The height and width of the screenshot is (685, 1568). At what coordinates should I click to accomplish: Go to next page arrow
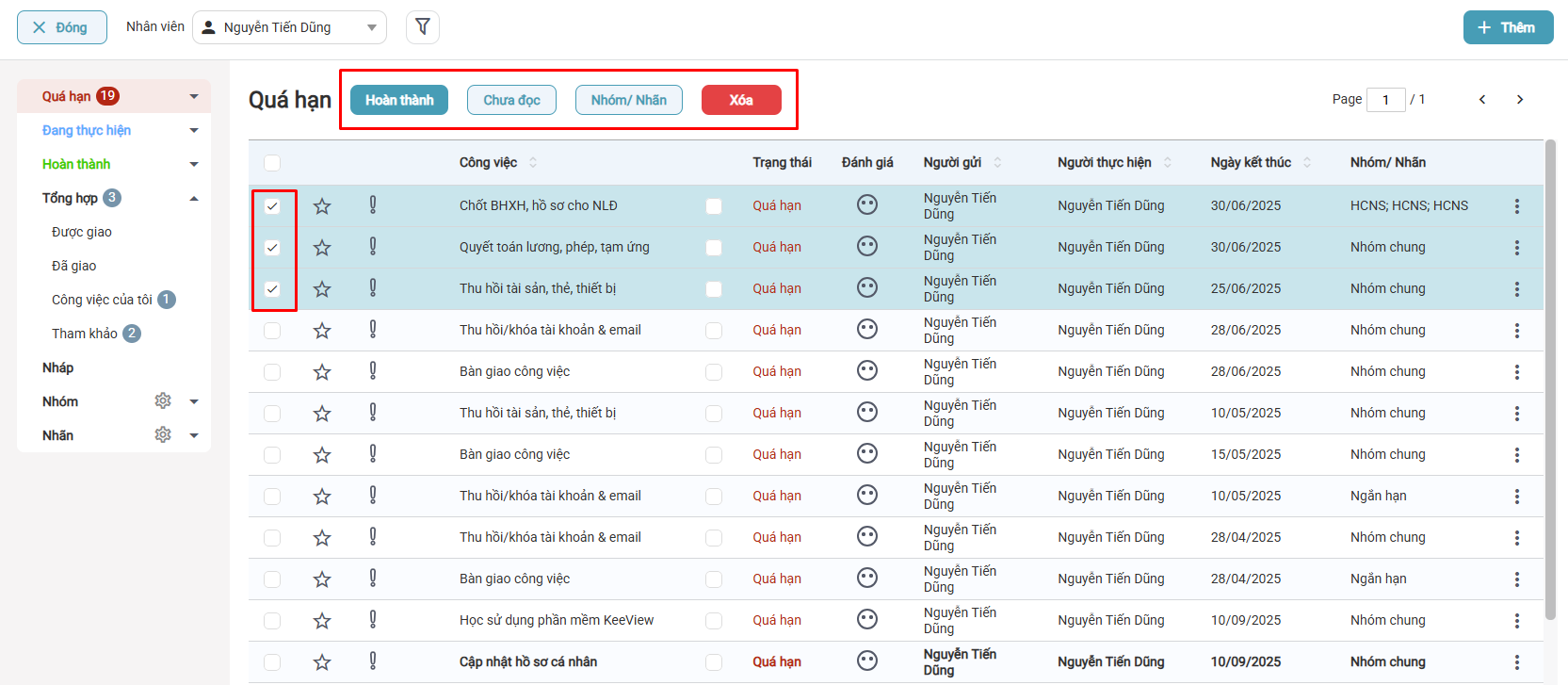pyautogui.click(x=1519, y=100)
